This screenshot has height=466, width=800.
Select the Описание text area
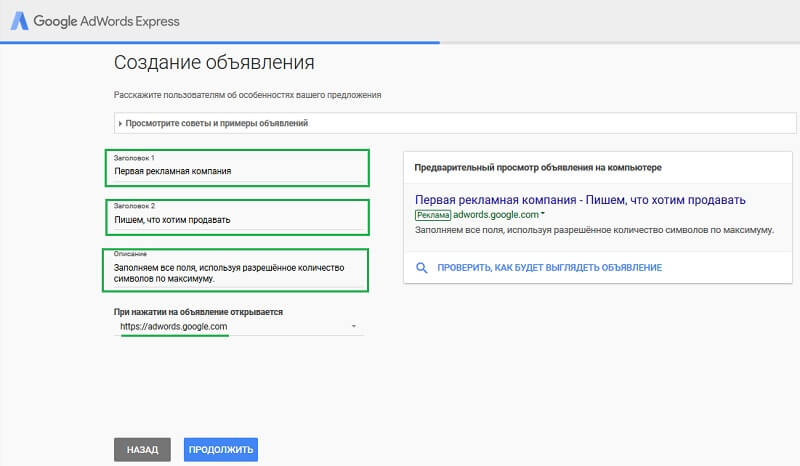[235, 272]
